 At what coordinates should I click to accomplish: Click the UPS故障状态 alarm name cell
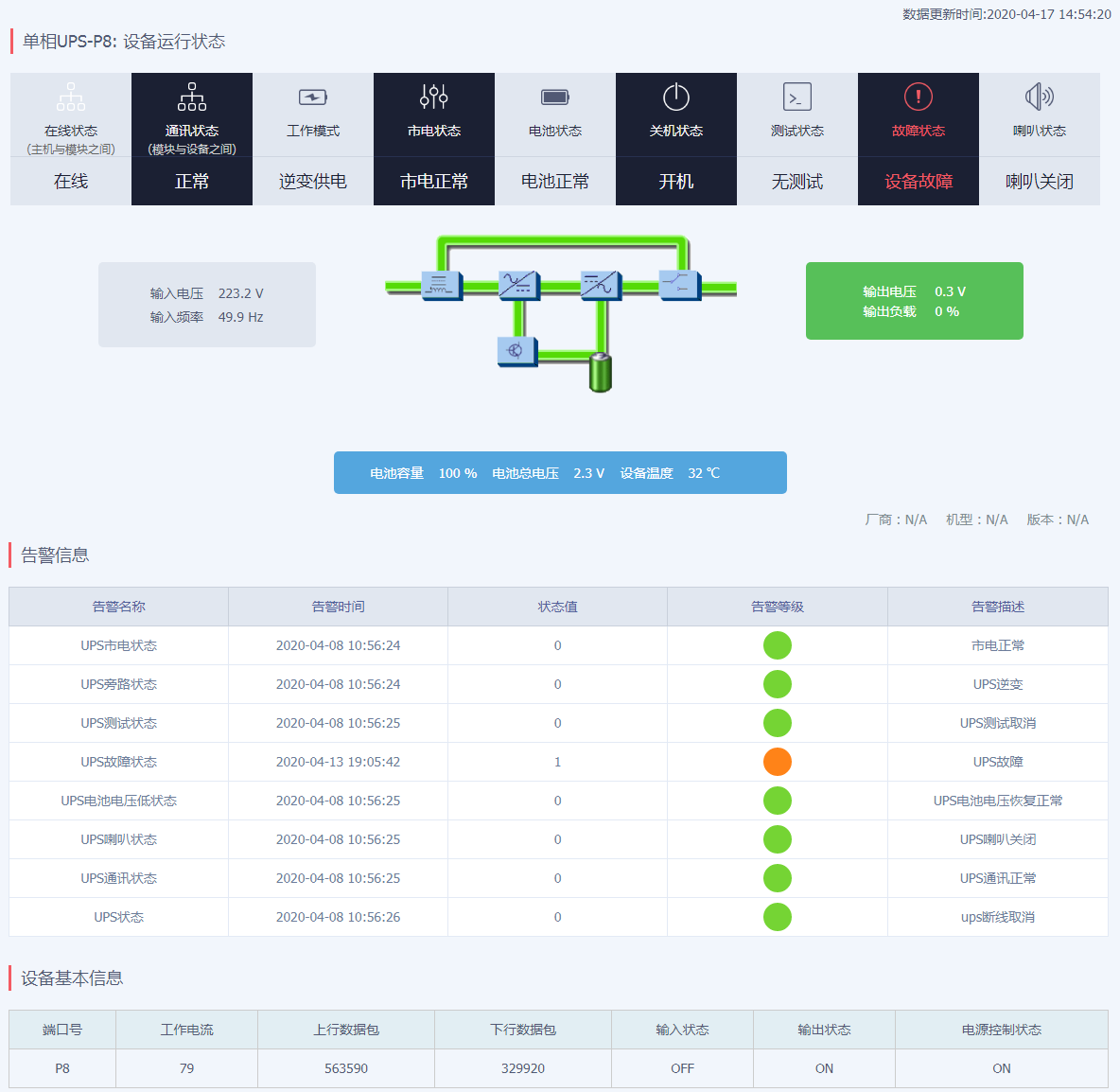click(x=118, y=762)
